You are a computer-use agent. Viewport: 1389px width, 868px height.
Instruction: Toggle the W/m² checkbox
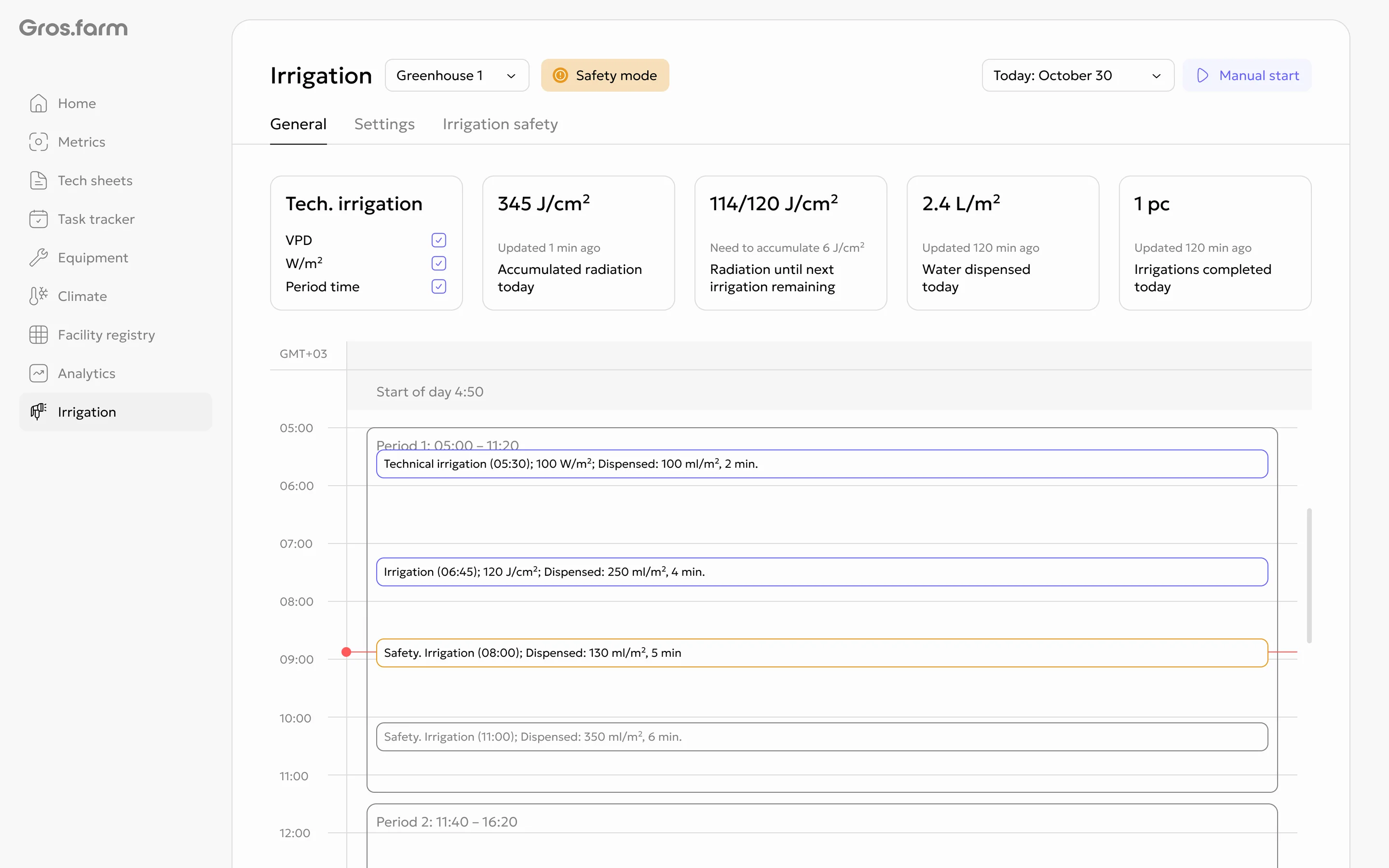(x=438, y=263)
